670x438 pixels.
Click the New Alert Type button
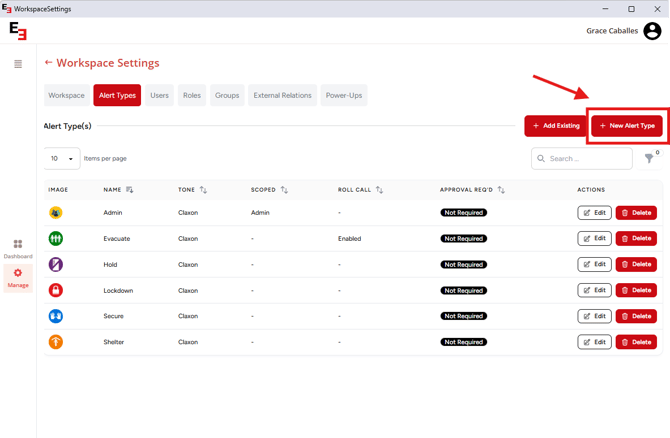tap(627, 126)
